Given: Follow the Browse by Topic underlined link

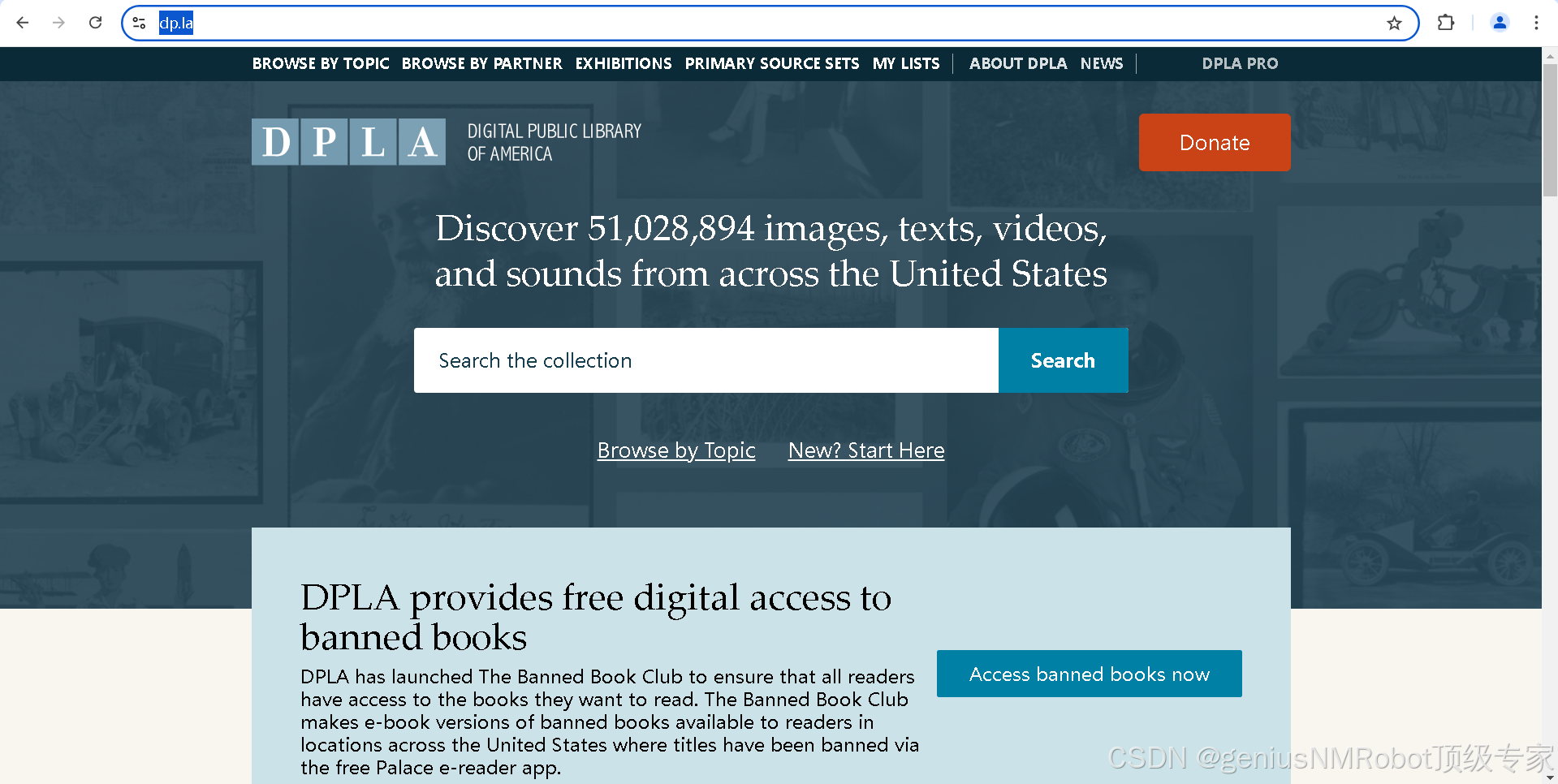Looking at the screenshot, I should coord(676,450).
